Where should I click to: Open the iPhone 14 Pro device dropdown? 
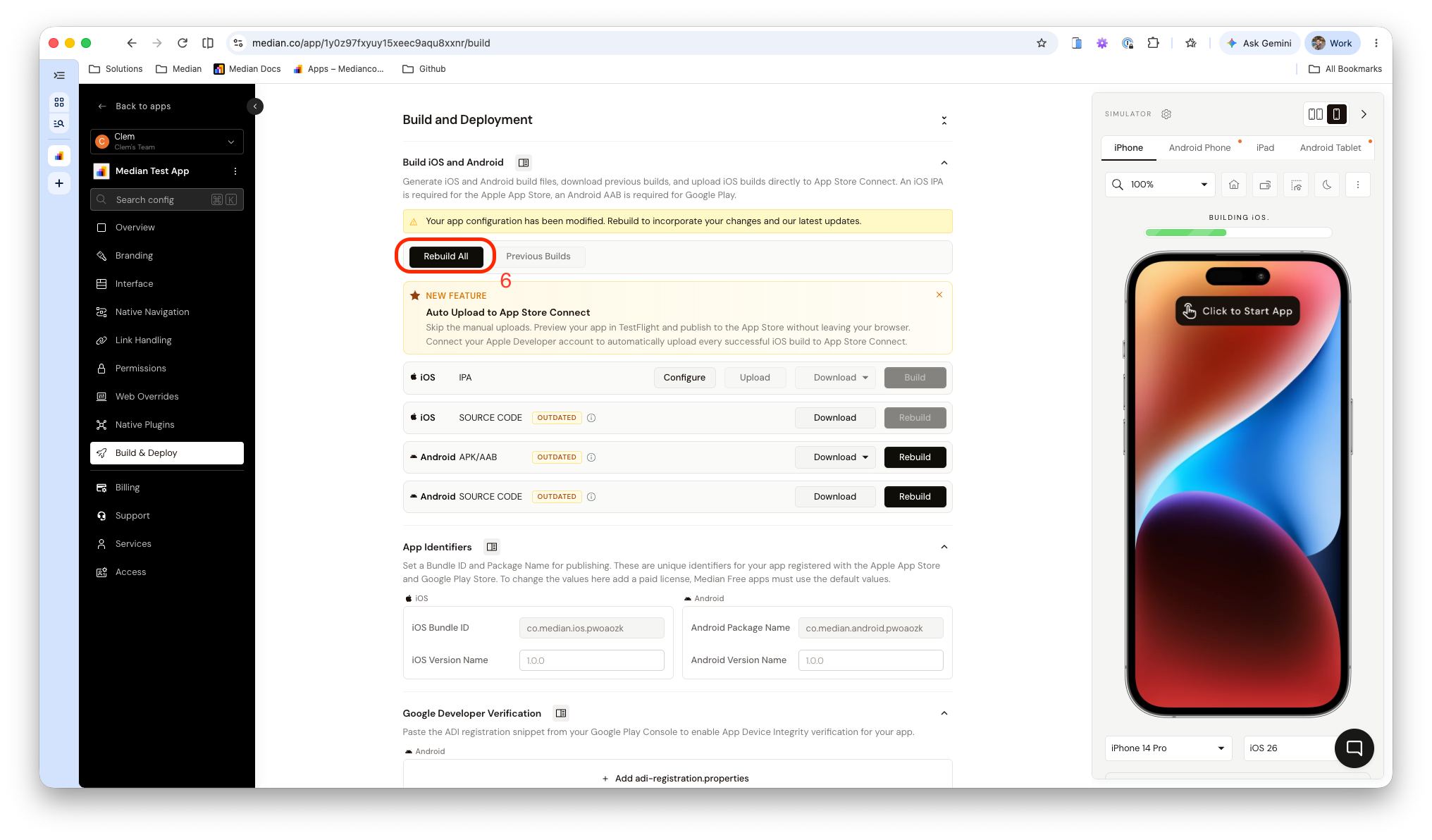[x=1168, y=748]
